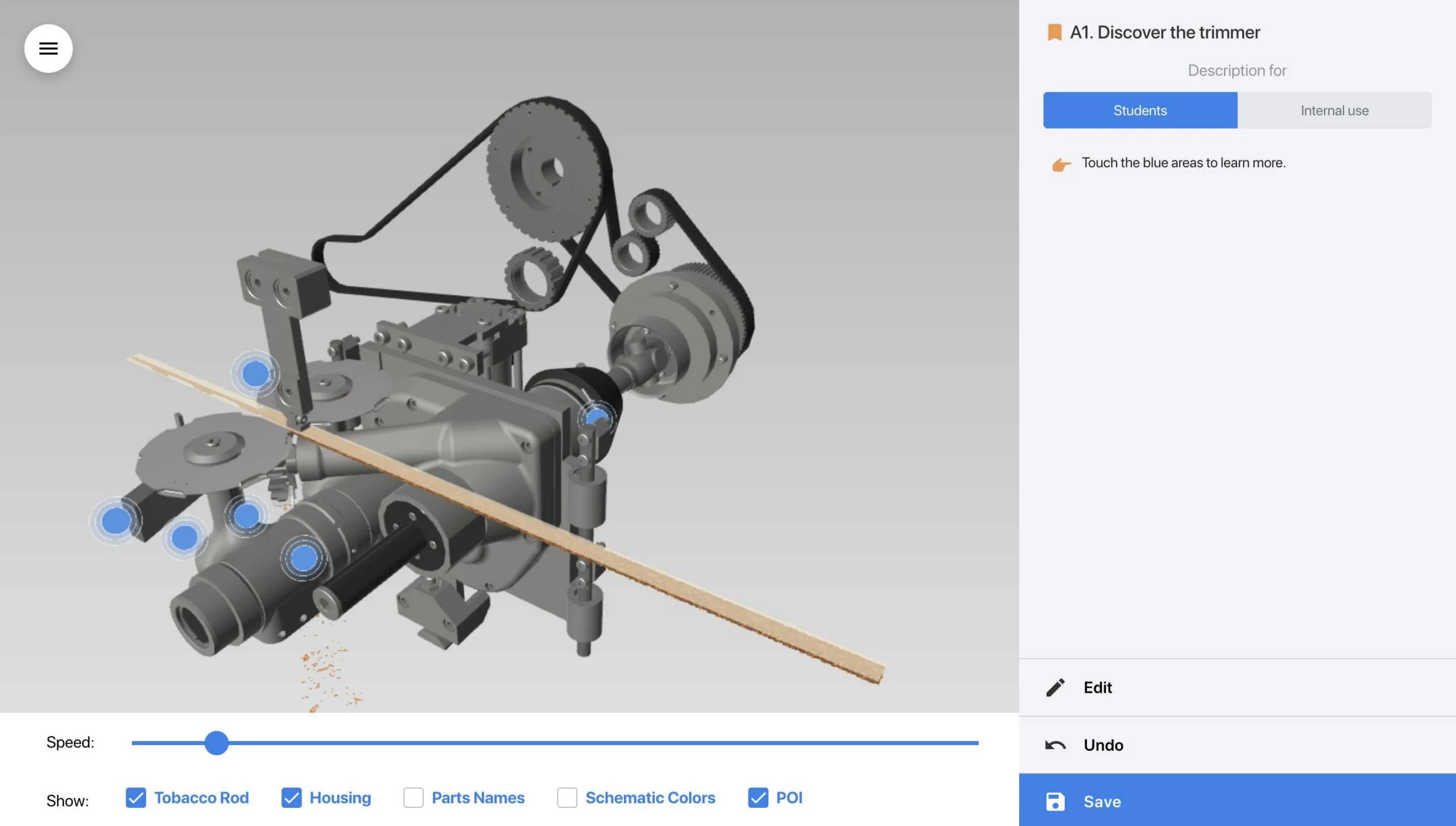Viewport: 1456px width, 826px height.
Task: Click the orange bookmark icon beside A1 title
Action: 1054,32
